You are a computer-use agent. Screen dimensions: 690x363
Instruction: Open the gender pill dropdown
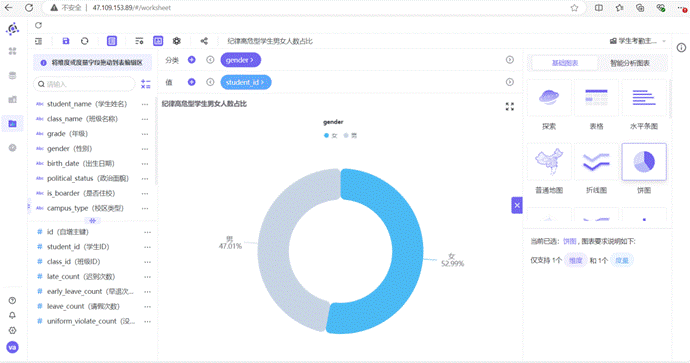click(240, 60)
